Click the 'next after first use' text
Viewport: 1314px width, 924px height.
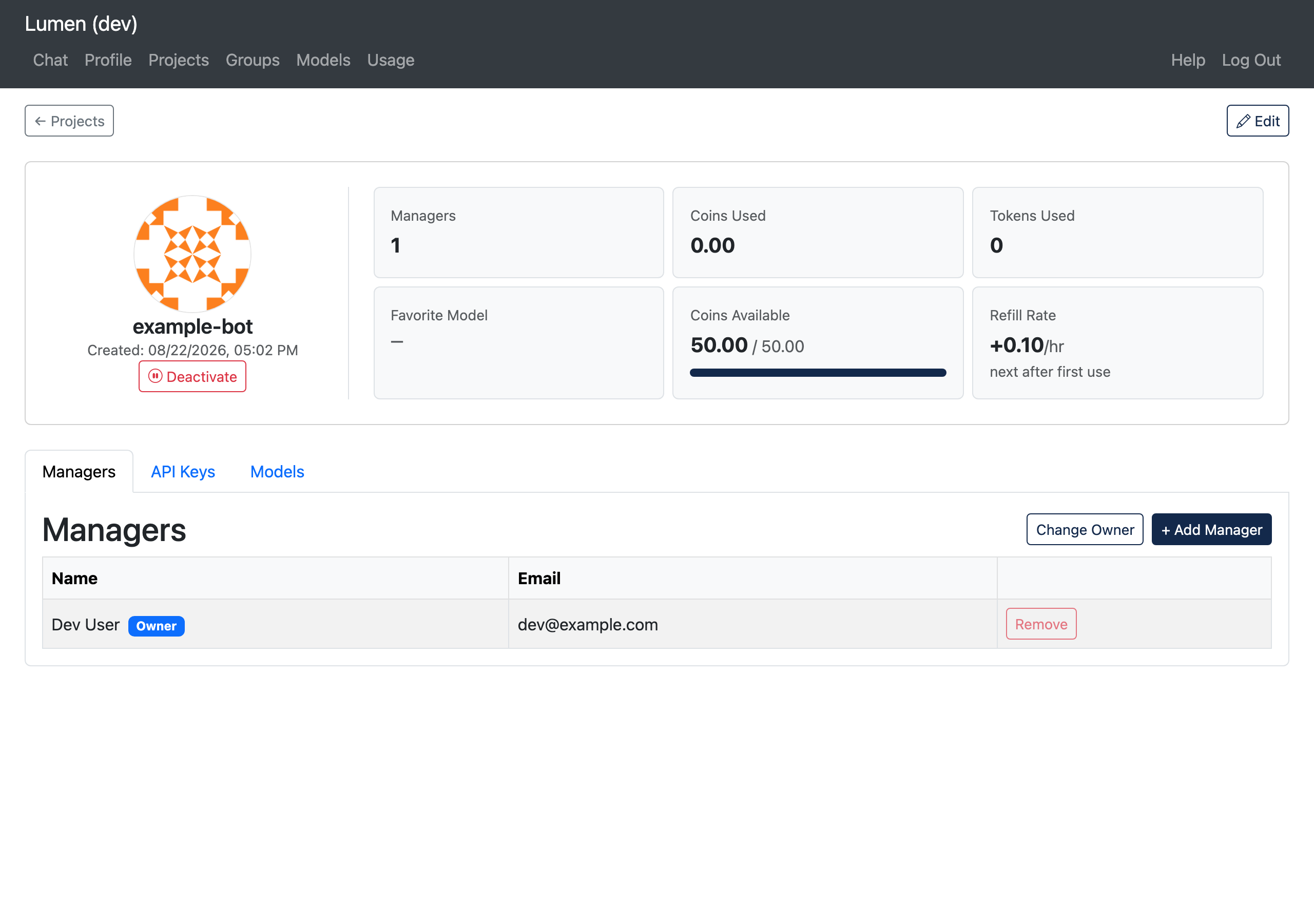click(x=1050, y=372)
